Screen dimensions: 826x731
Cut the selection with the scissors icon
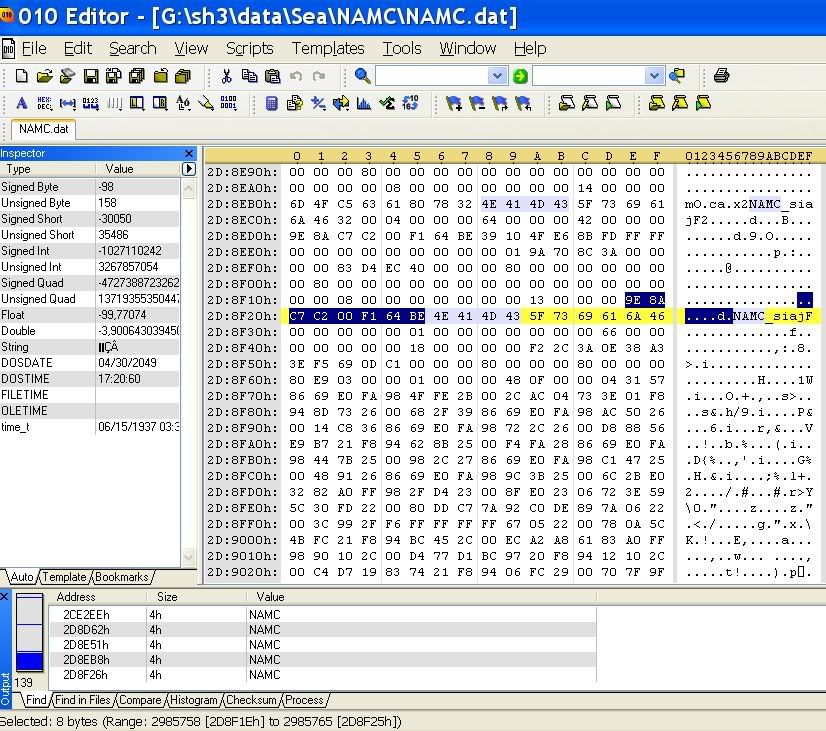tap(227, 76)
